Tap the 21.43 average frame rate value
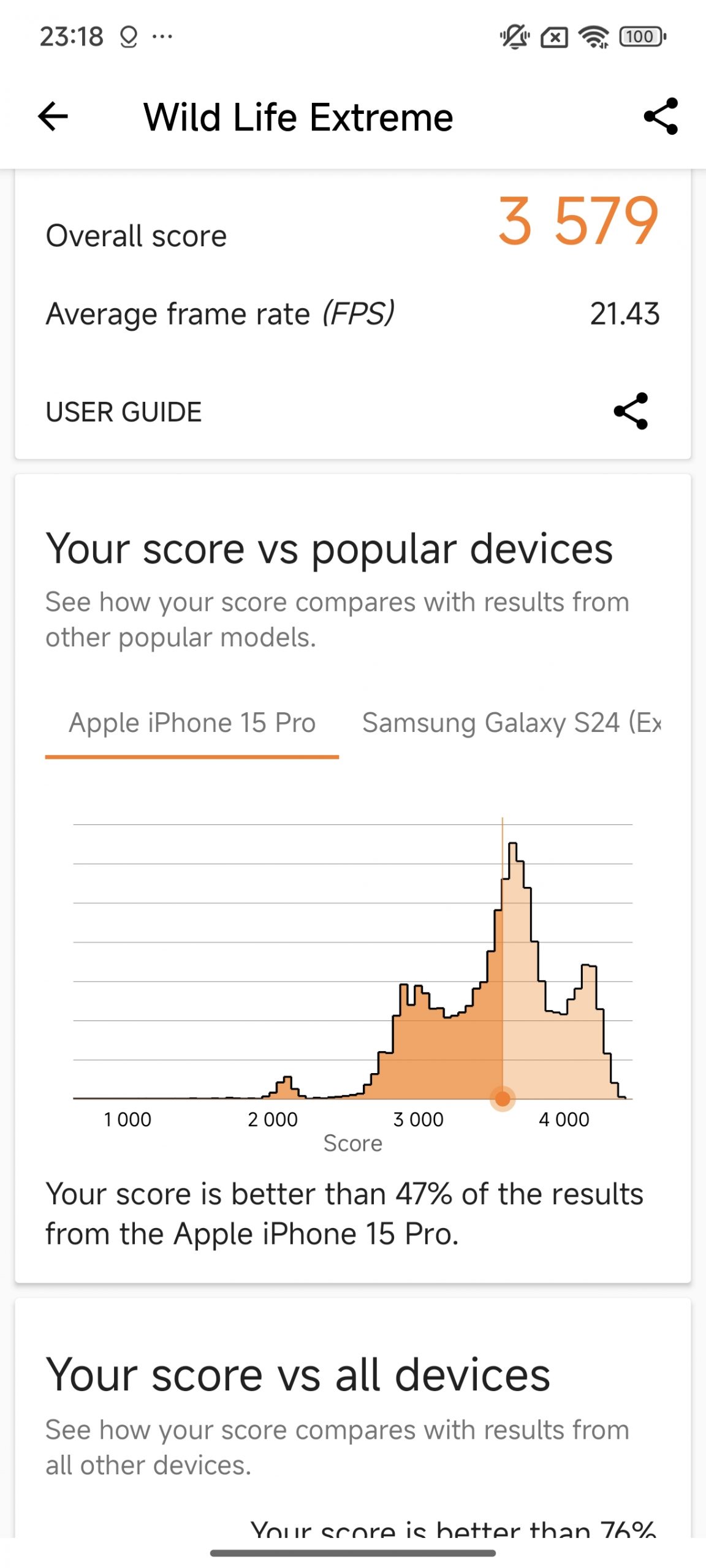The height and width of the screenshot is (1568, 706). [624, 314]
